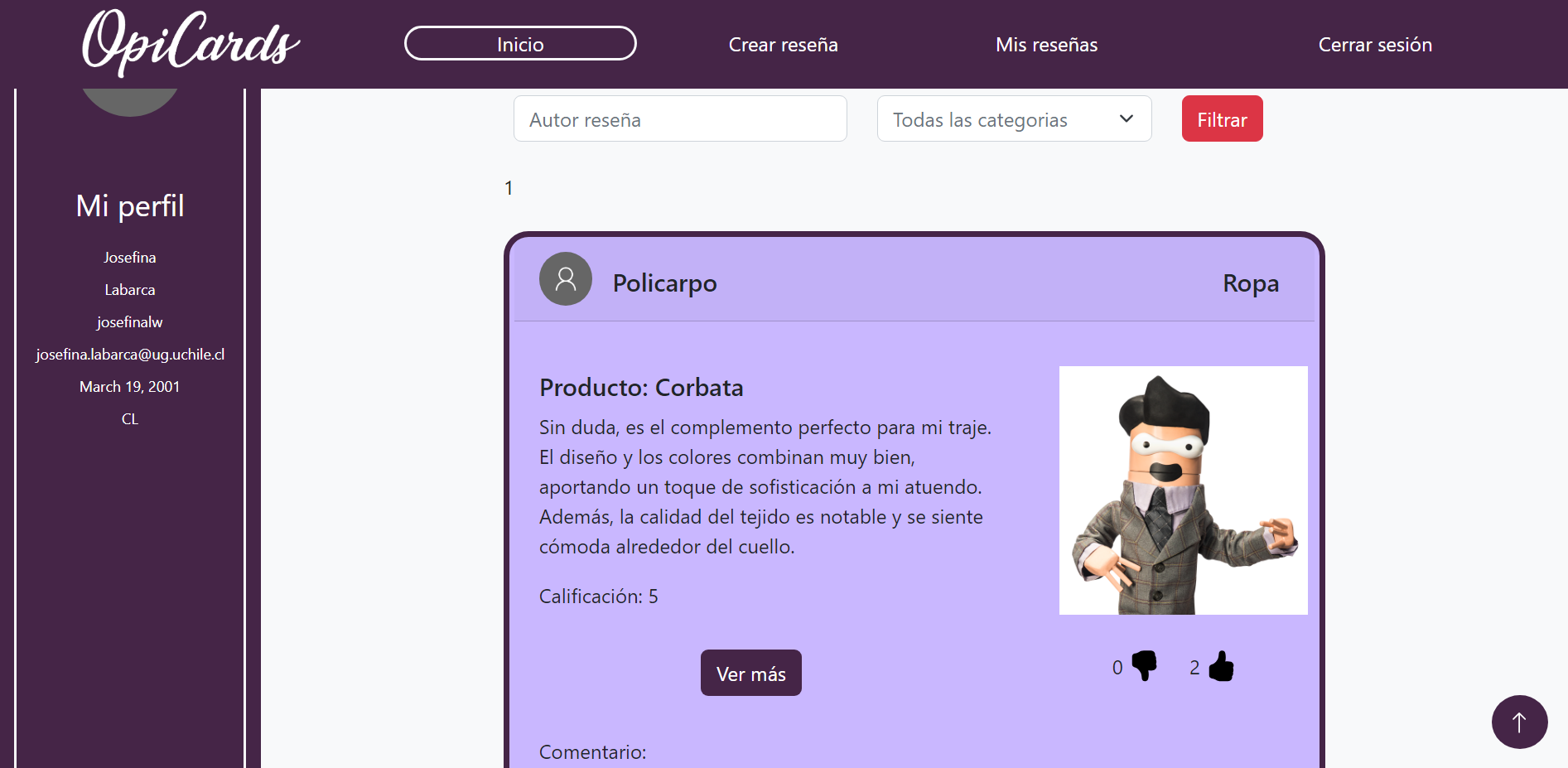Click Policarpo's user avatar icon
Viewport: 1568px width, 768px height.
pos(566,279)
